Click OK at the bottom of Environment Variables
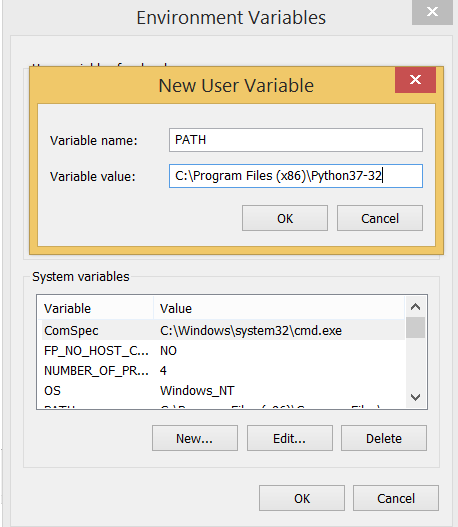 pyautogui.click(x=302, y=498)
